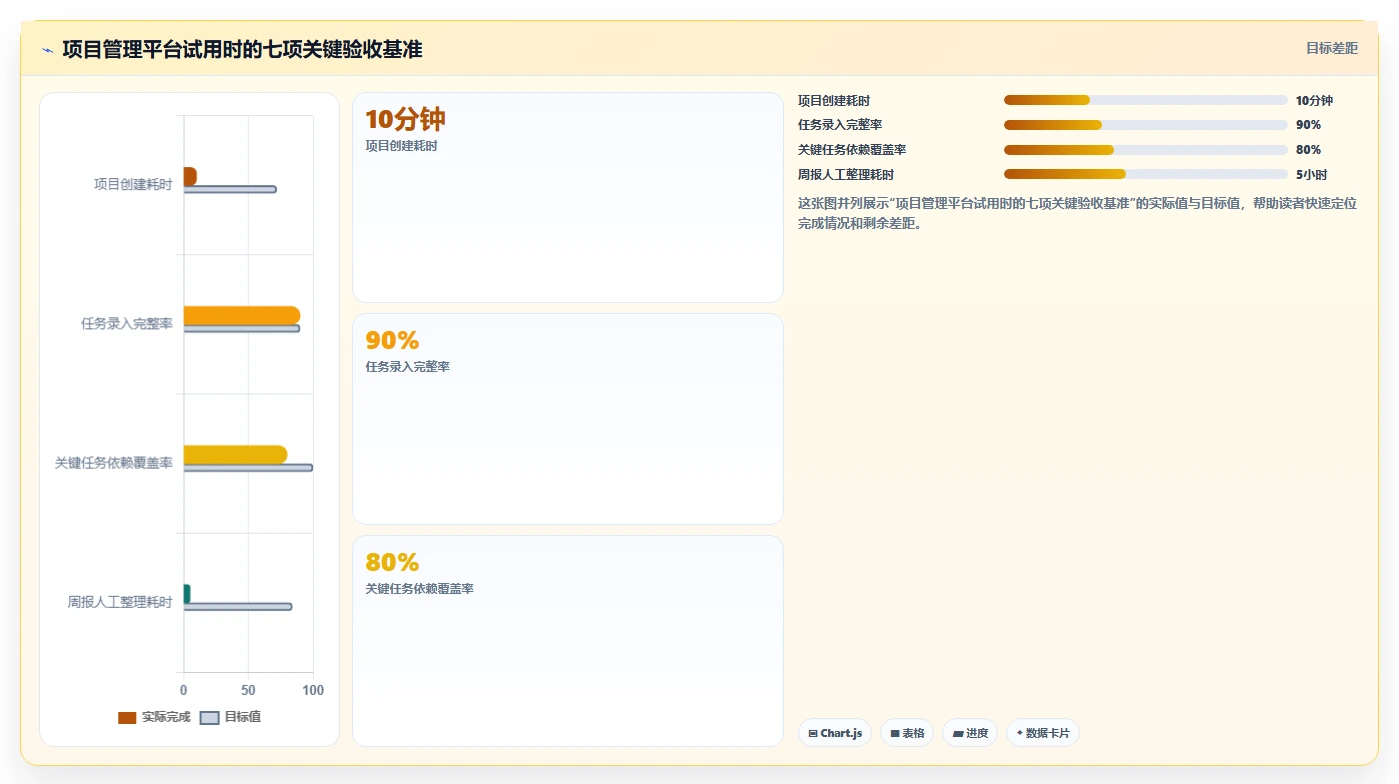Click the 任务录入完整率 chart axis label
Screen dimensions: 1399x784
127,324
